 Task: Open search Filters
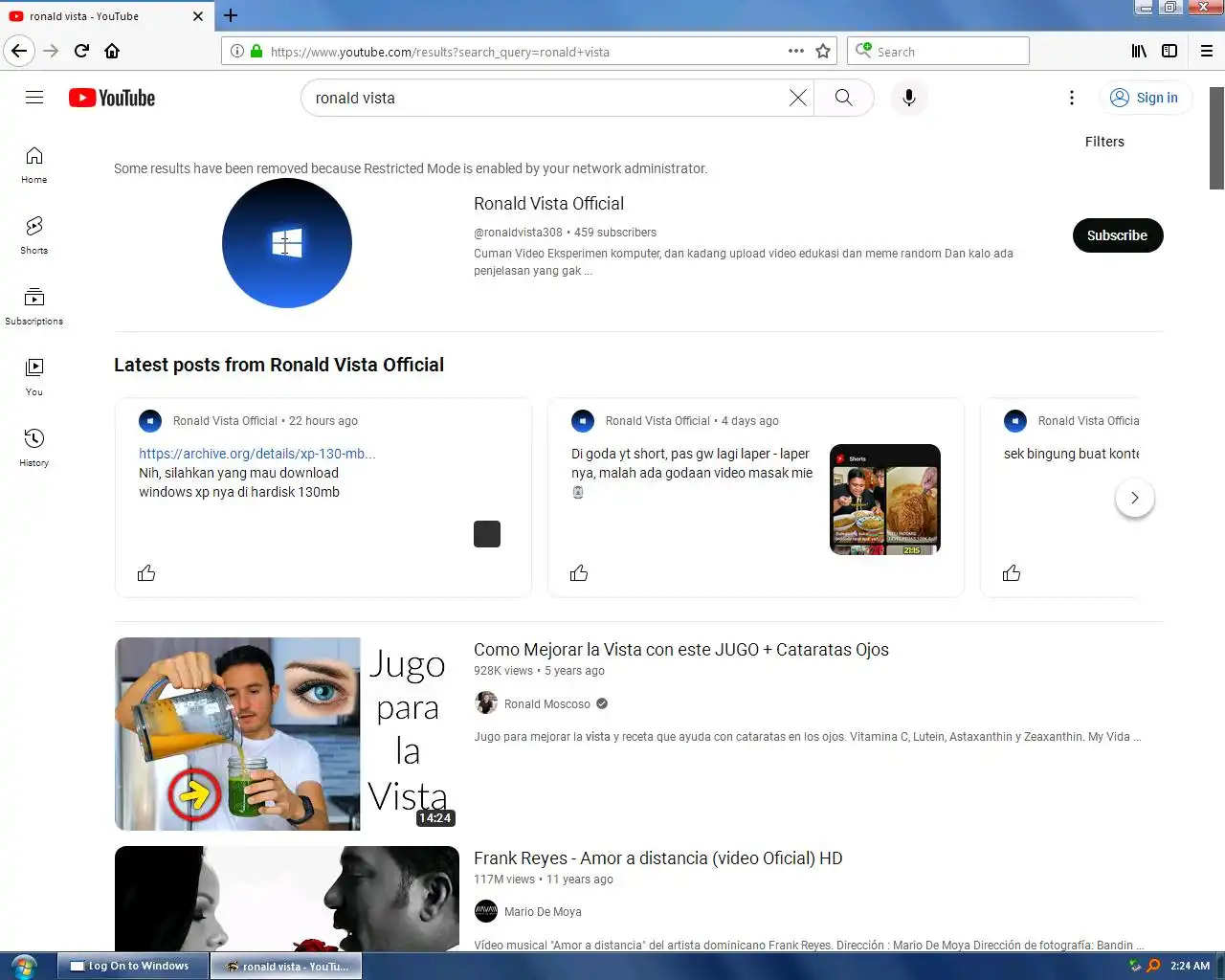point(1104,142)
